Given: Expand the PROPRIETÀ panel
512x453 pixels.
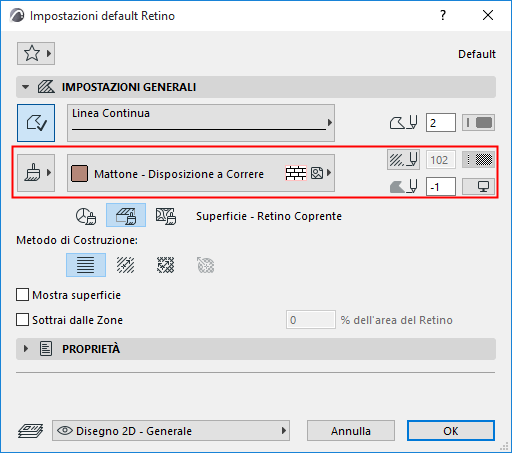Looking at the screenshot, I should tap(25, 349).
